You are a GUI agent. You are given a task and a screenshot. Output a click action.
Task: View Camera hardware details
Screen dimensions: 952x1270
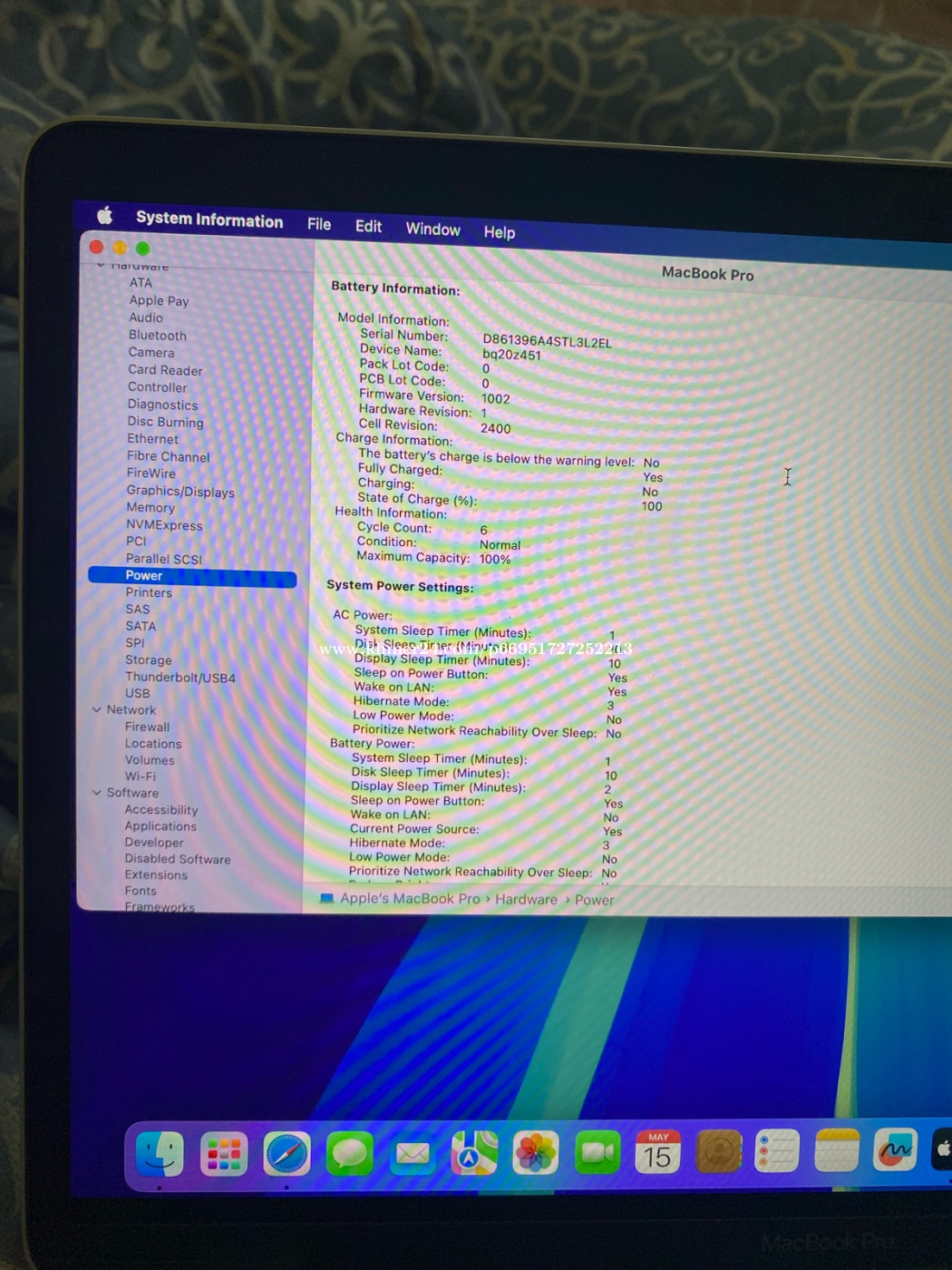tap(151, 352)
